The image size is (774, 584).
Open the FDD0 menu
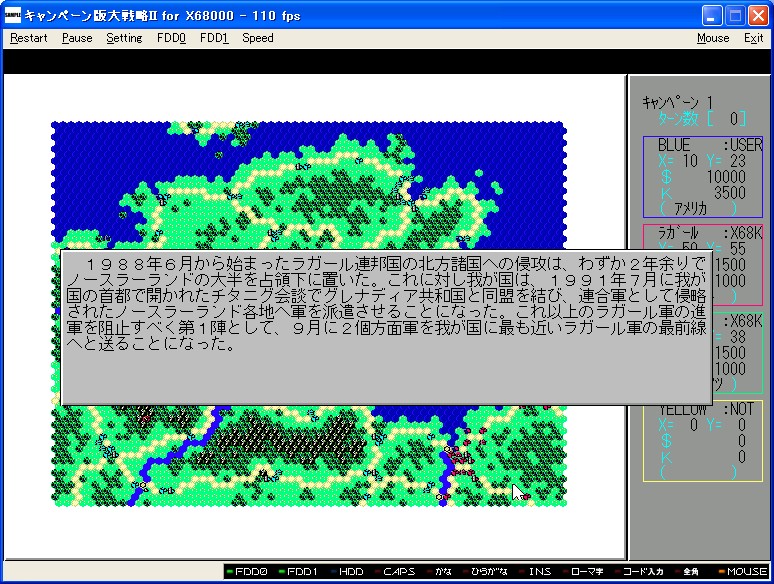pyautogui.click(x=171, y=38)
